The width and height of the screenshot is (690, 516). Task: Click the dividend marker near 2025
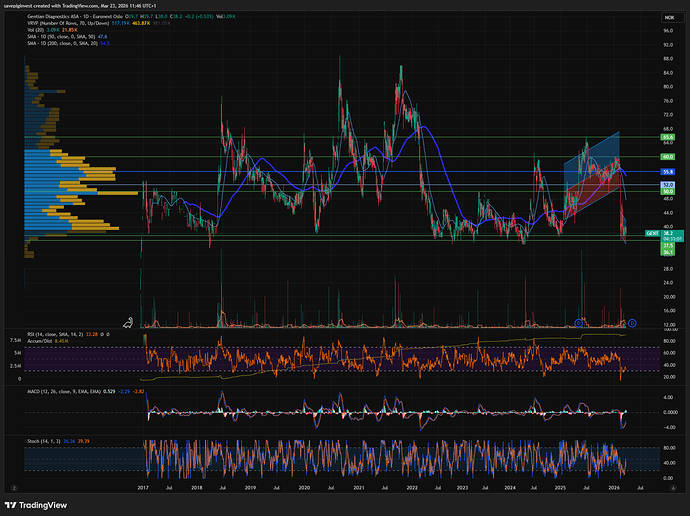(579, 322)
